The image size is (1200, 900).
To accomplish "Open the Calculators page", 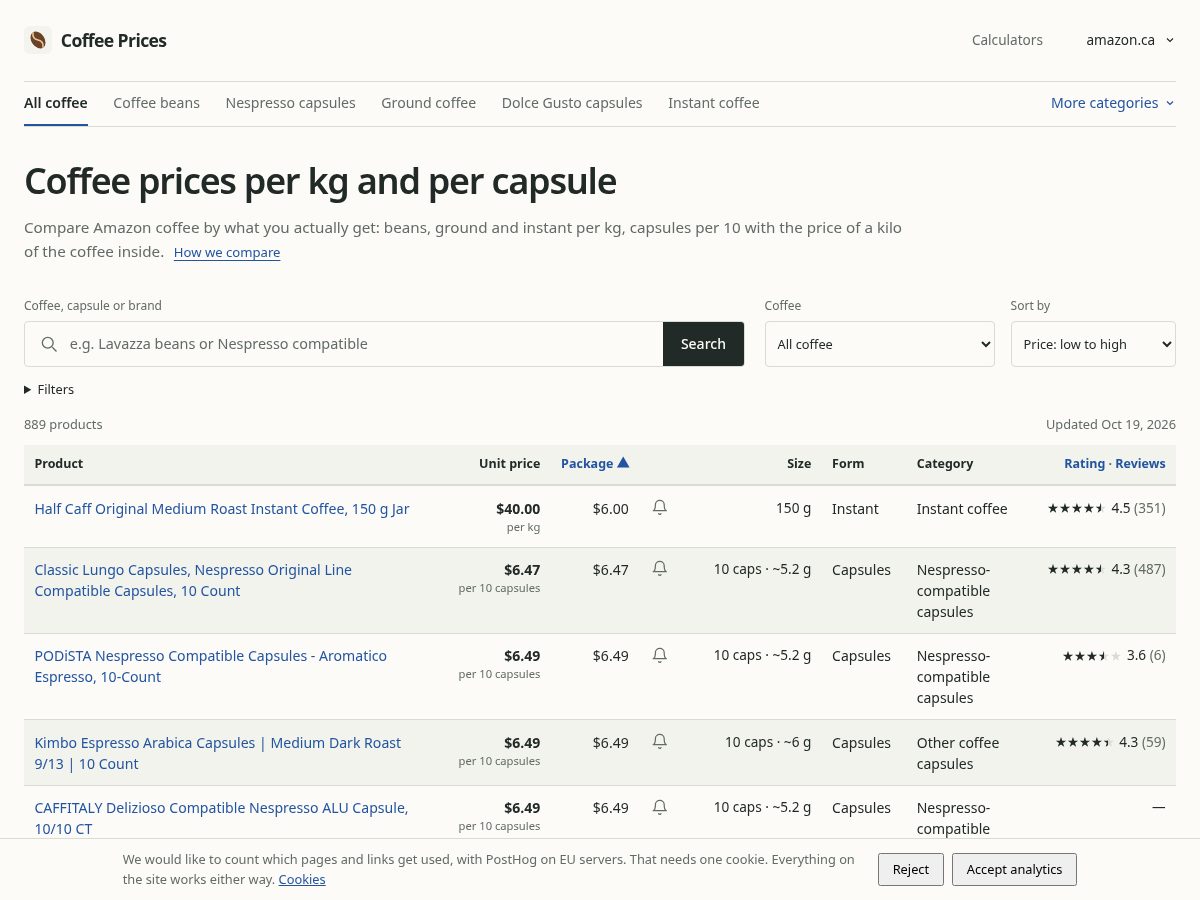I will [1007, 40].
